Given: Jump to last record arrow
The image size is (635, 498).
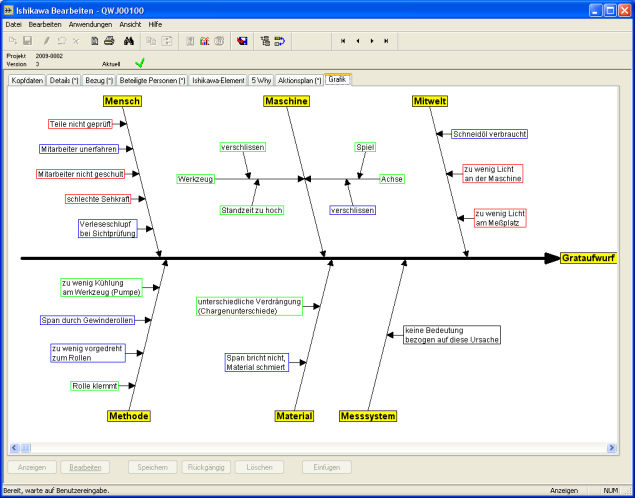Looking at the screenshot, I should point(386,41).
